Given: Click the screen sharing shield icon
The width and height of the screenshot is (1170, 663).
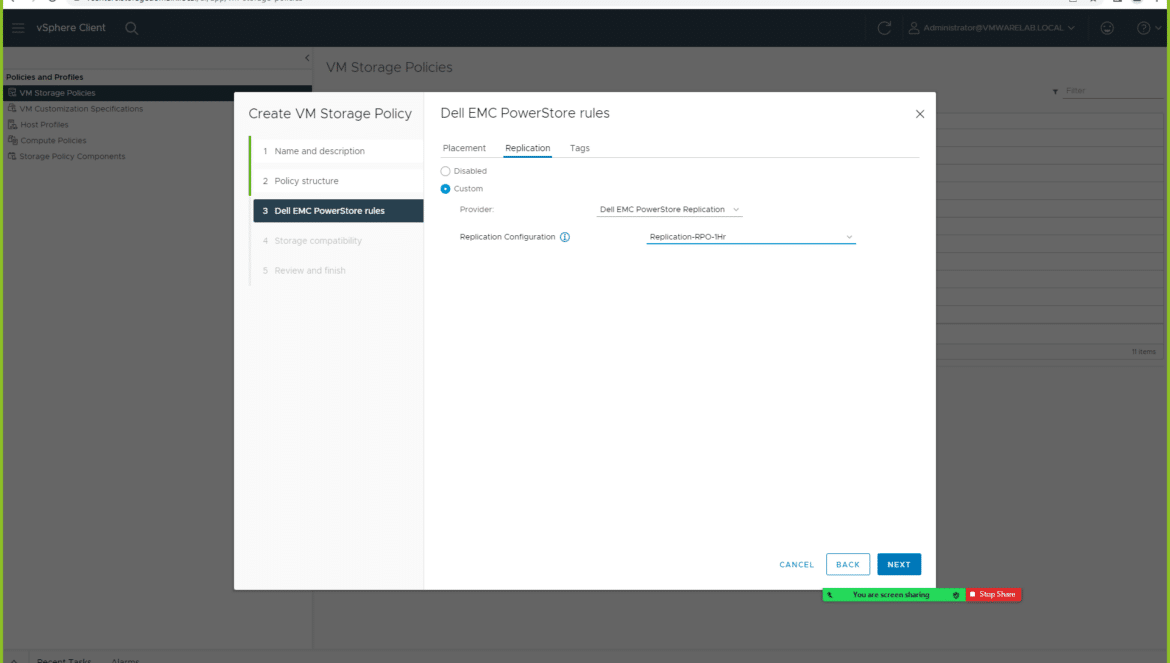Looking at the screenshot, I should pos(956,595).
